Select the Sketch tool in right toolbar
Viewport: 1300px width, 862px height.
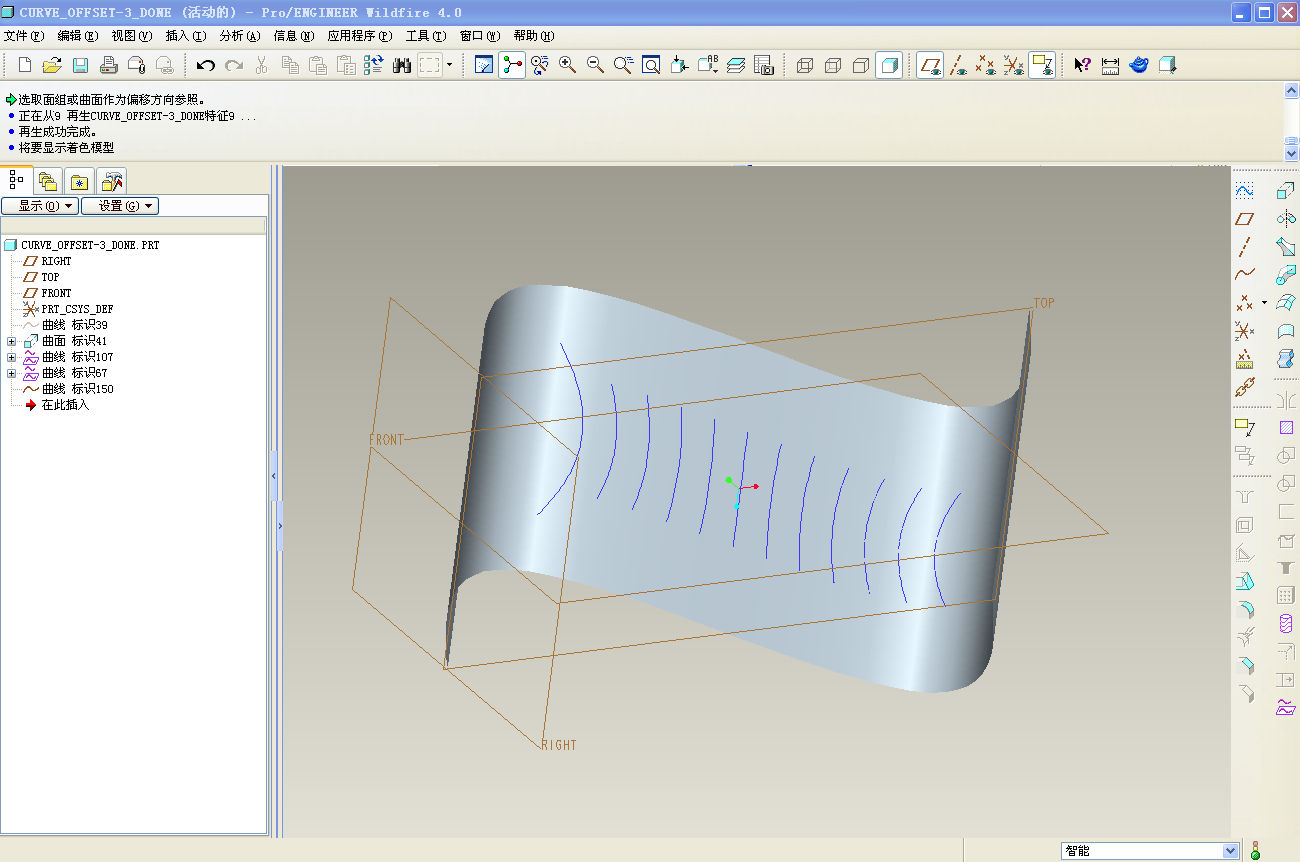click(x=1244, y=190)
